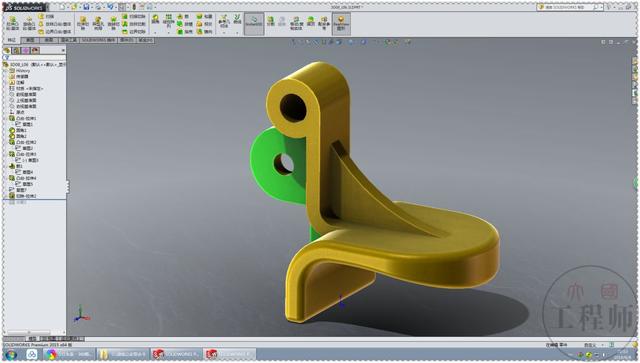This screenshot has width=640, height=363.
Task: Open the PropertyManager tab
Action: [16, 50]
